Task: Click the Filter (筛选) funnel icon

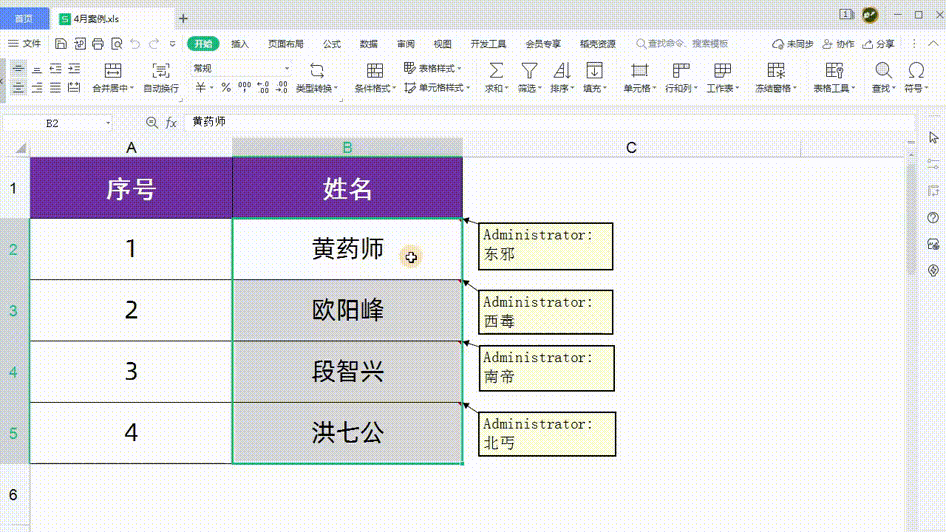Action: click(529, 70)
